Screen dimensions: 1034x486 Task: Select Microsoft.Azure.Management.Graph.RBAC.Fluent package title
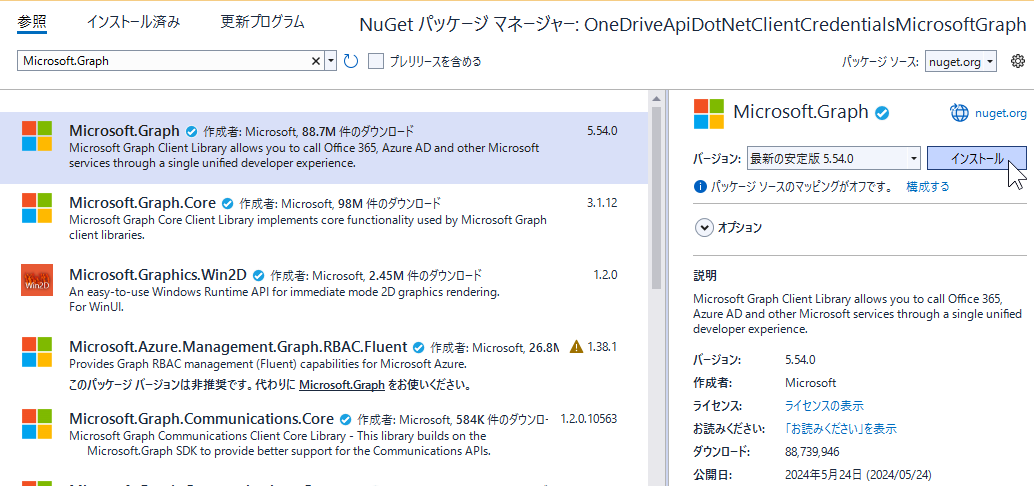coord(238,347)
